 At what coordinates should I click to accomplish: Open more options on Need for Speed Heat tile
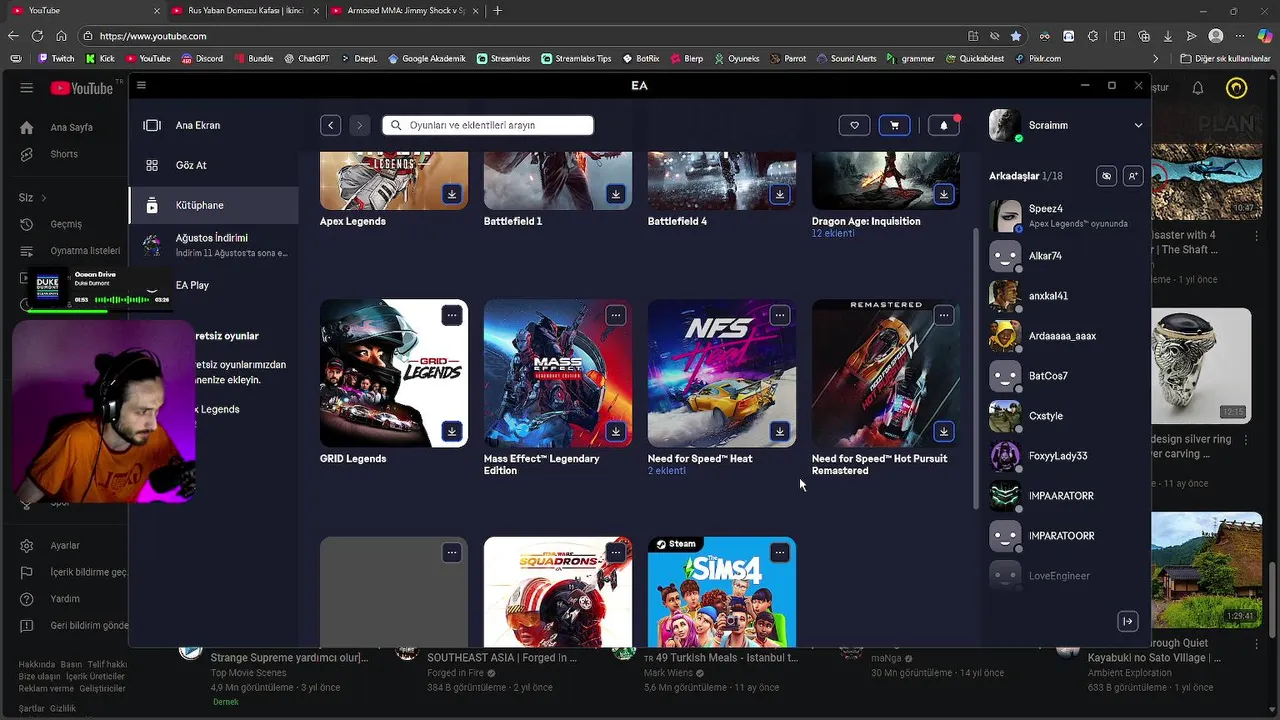tap(780, 315)
